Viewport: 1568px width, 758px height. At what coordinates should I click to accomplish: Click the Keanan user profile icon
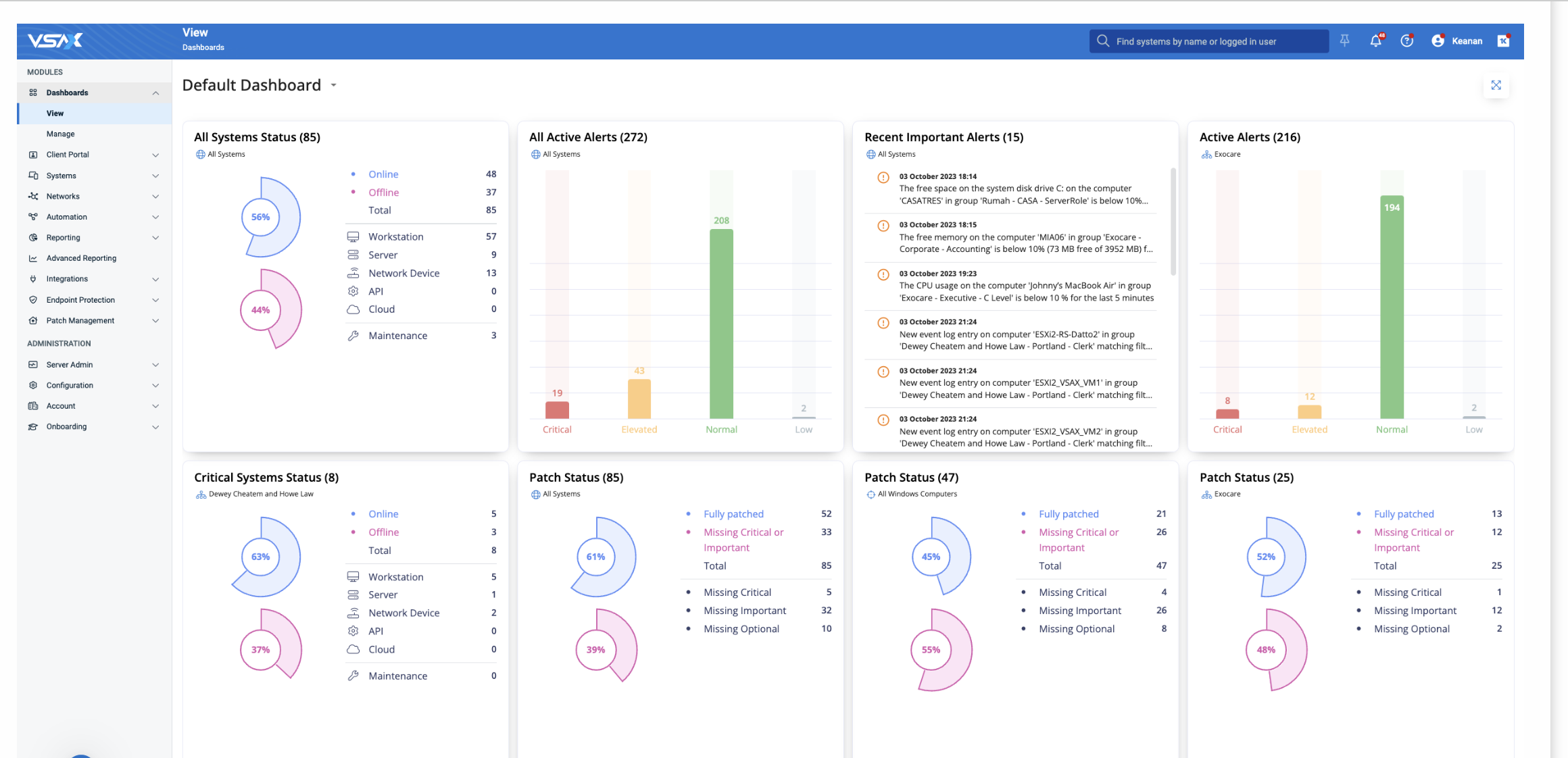point(1438,41)
